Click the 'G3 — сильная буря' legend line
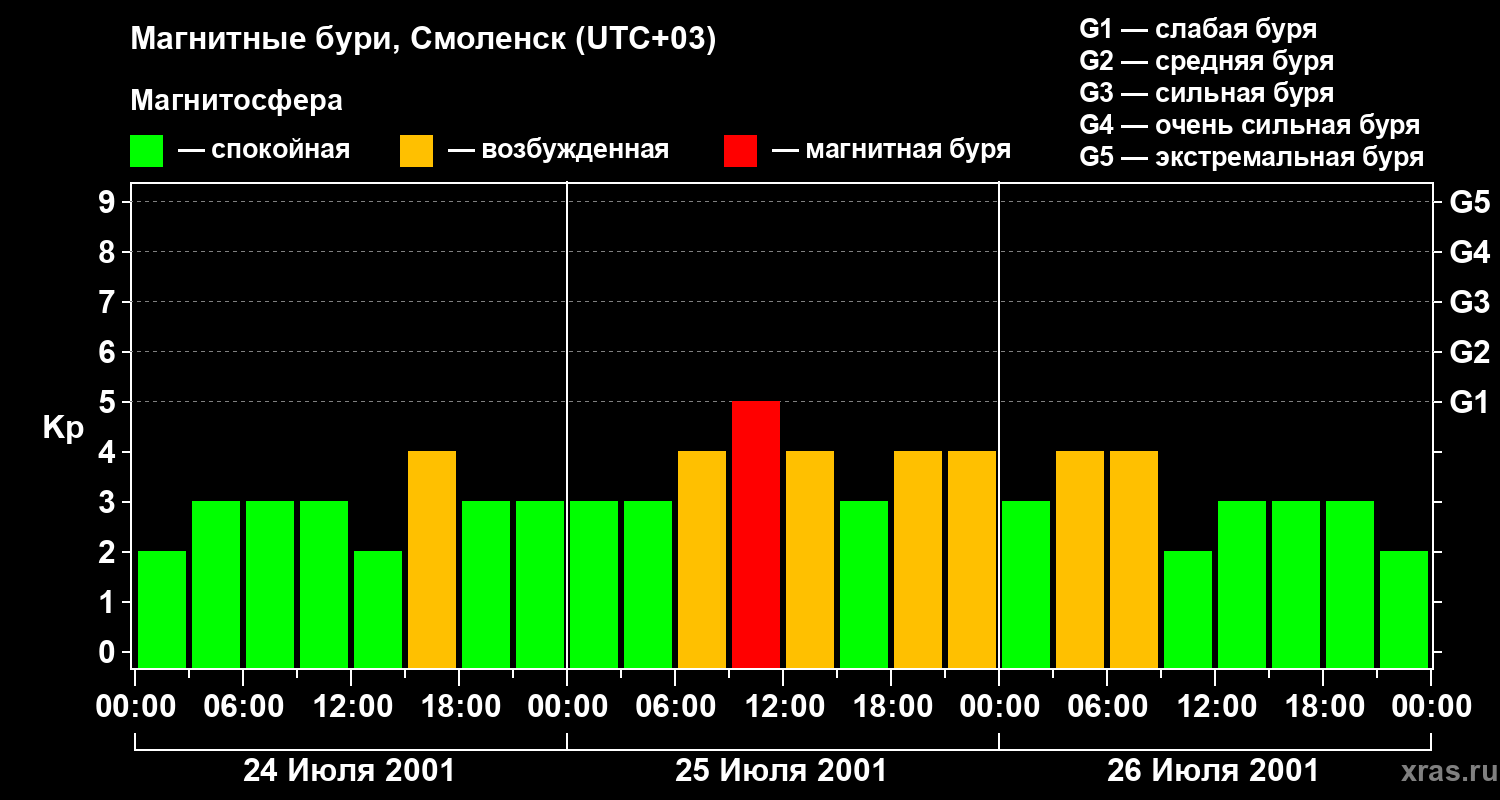 click(x=1207, y=92)
